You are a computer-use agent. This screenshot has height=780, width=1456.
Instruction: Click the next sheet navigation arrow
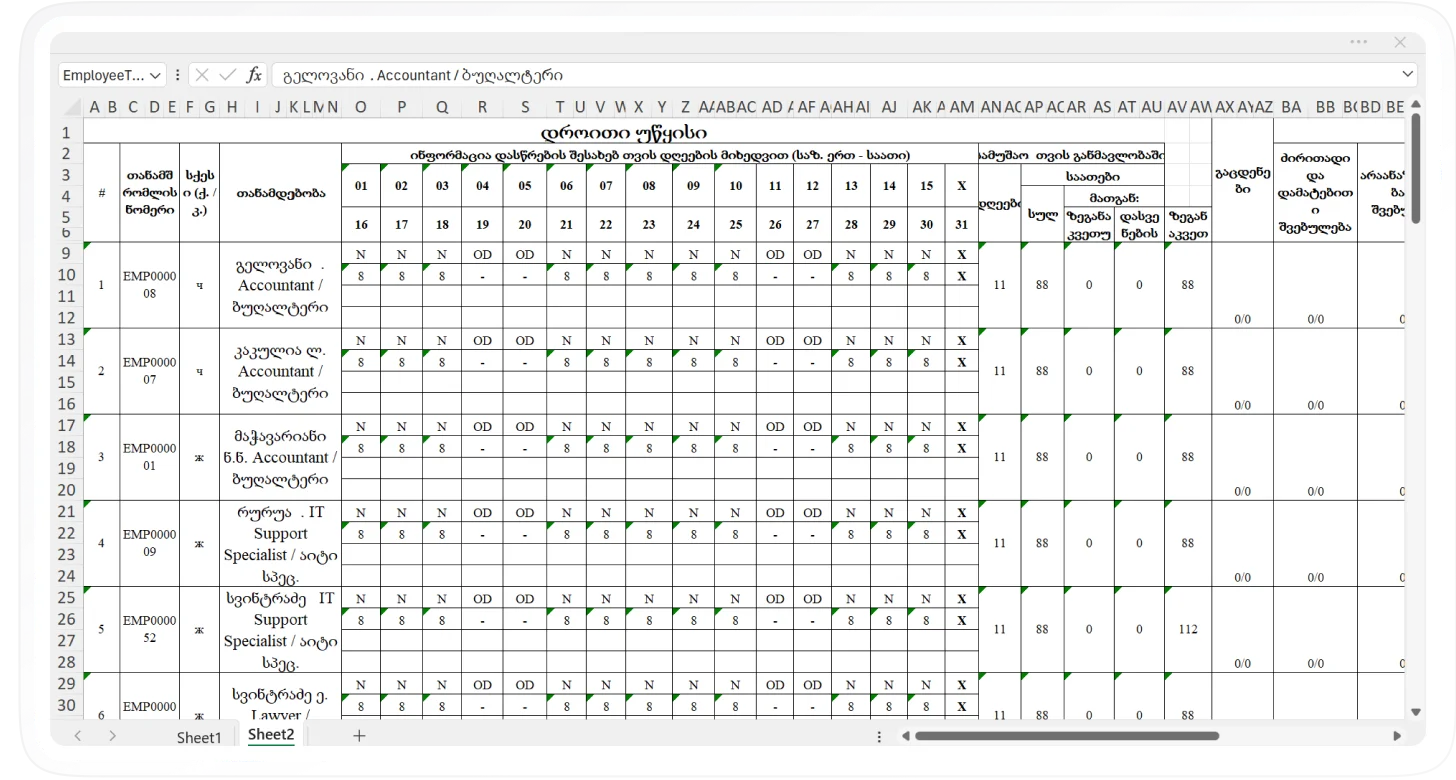point(112,736)
